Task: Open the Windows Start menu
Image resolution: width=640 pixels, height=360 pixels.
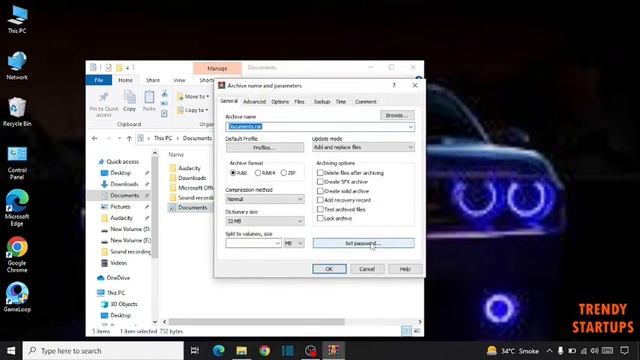Action: [11, 351]
